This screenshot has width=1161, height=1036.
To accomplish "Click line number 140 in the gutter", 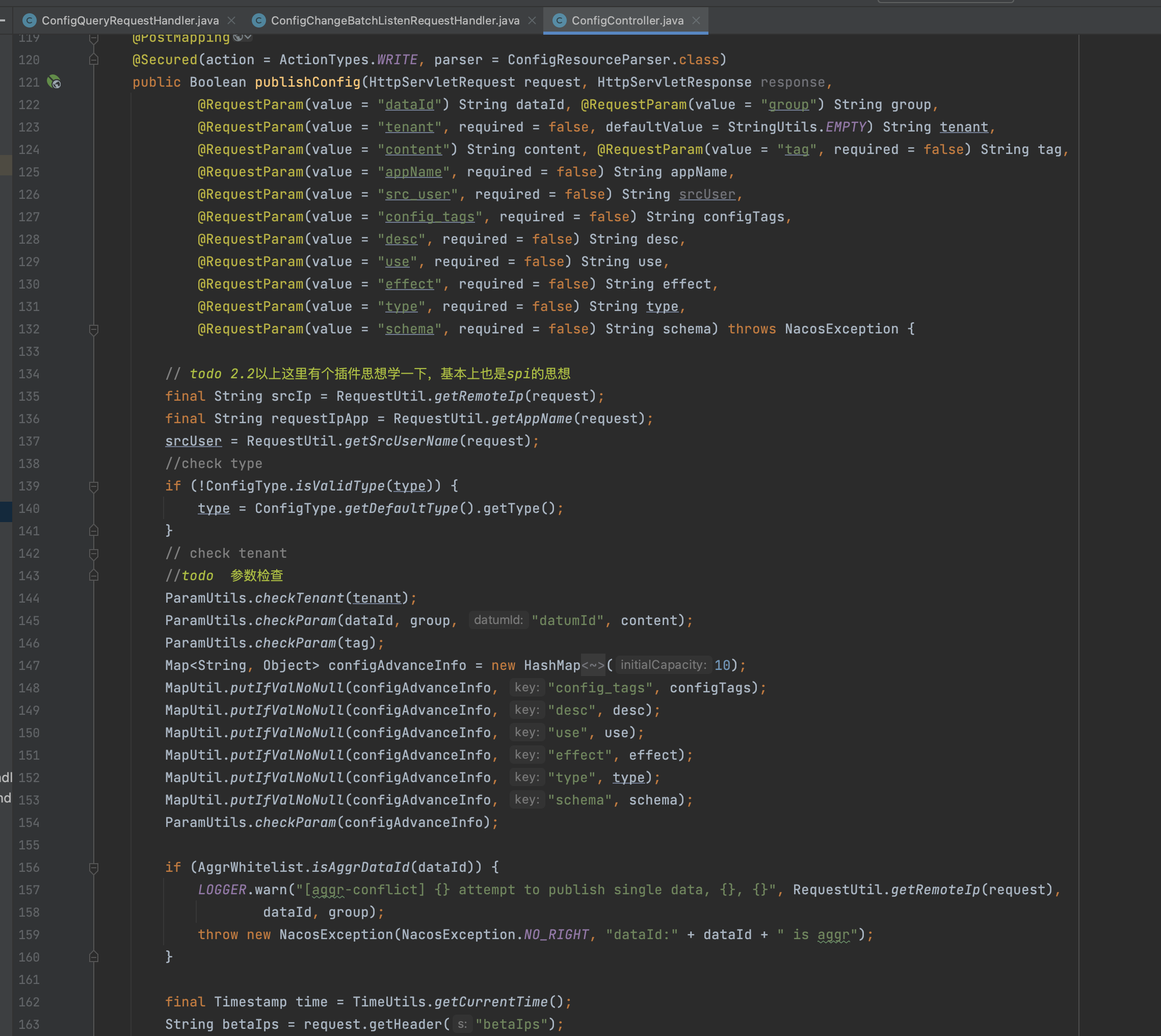I will pyautogui.click(x=29, y=508).
